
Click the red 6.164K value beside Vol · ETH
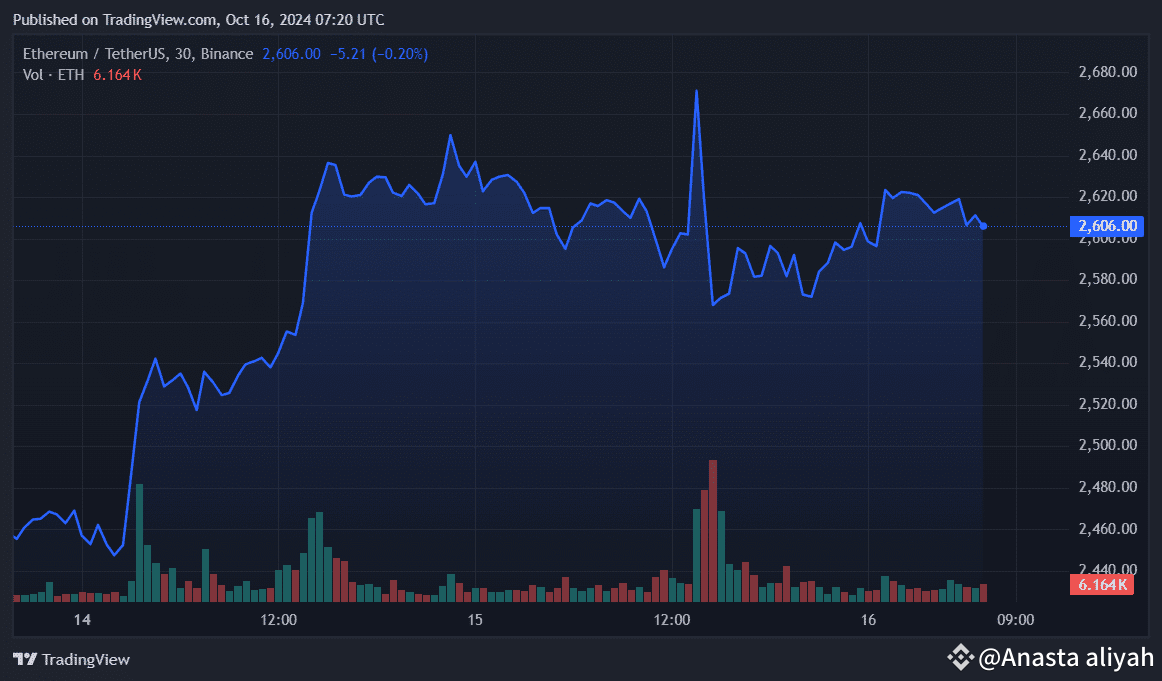click(x=117, y=74)
